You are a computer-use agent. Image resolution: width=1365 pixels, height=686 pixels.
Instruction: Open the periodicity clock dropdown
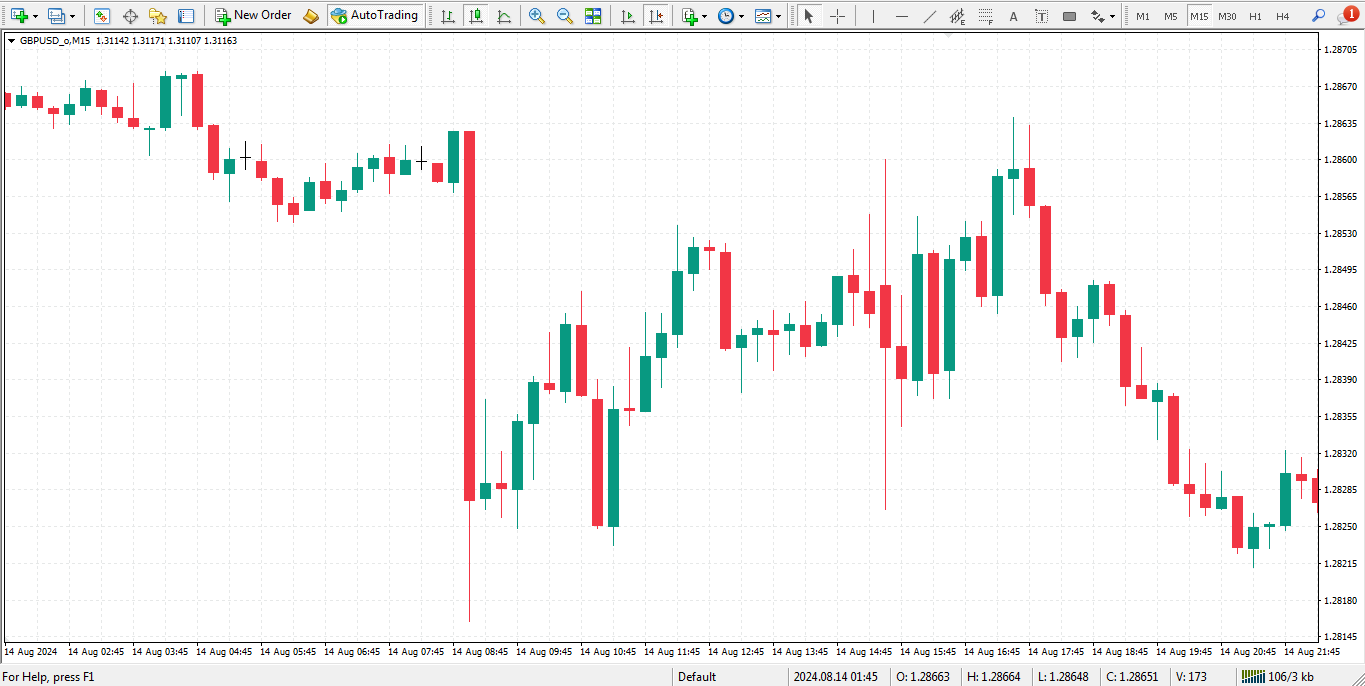pyautogui.click(x=741, y=16)
